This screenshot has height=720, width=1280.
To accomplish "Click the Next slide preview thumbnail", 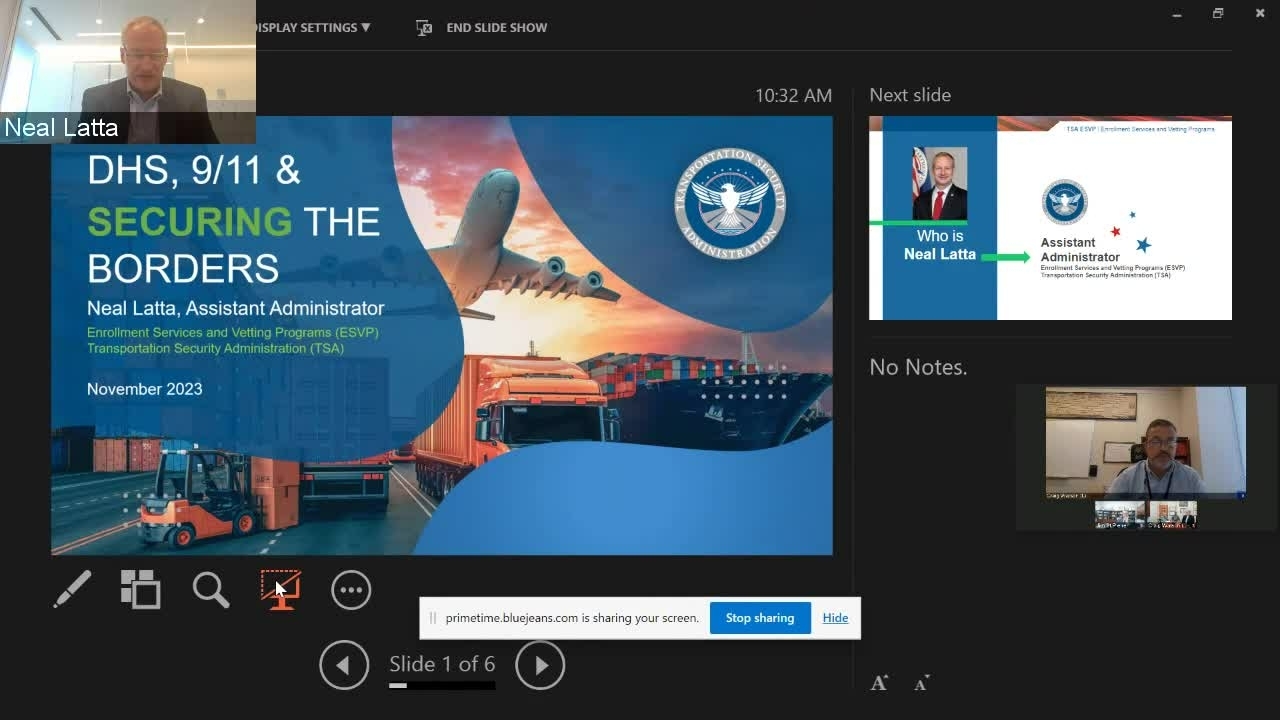I will point(1050,218).
